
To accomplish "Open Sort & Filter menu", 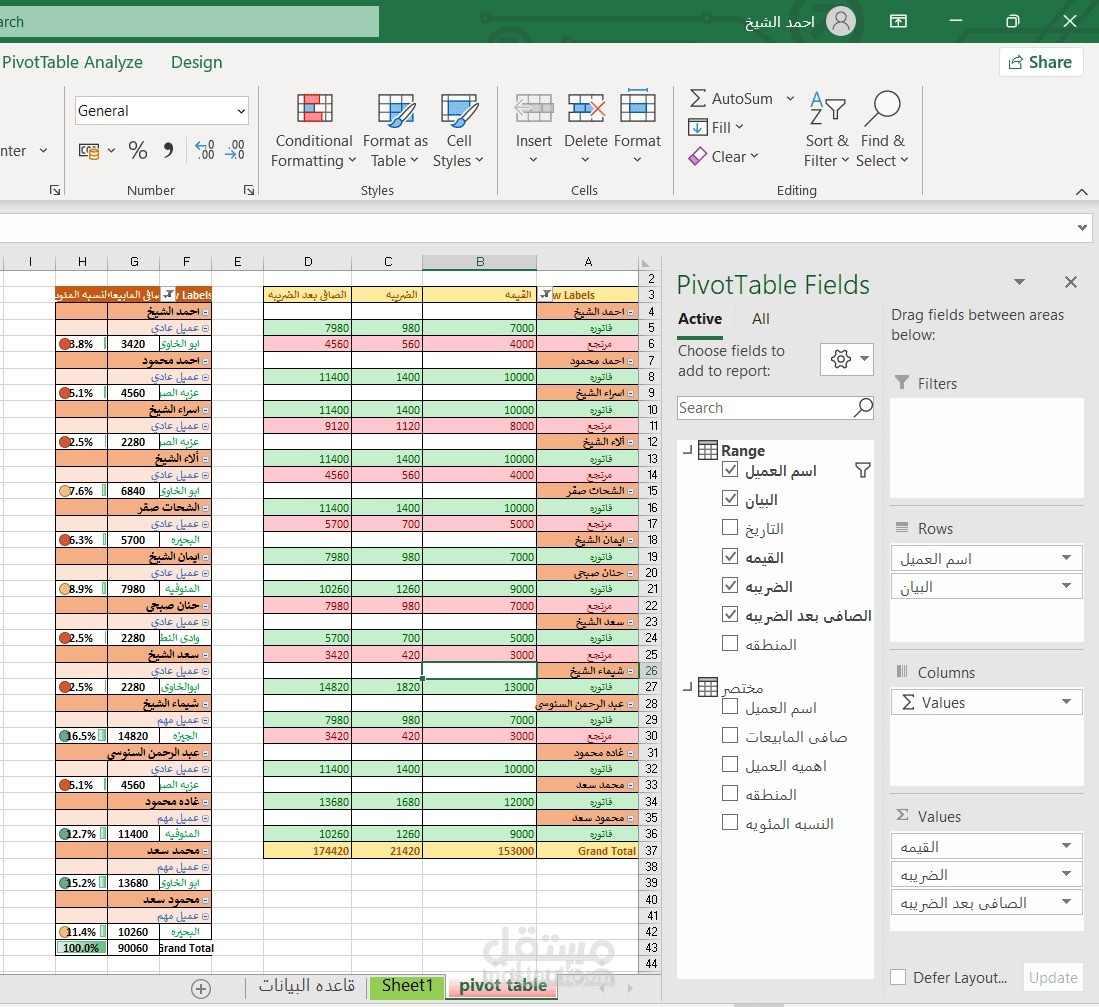I will [x=827, y=131].
